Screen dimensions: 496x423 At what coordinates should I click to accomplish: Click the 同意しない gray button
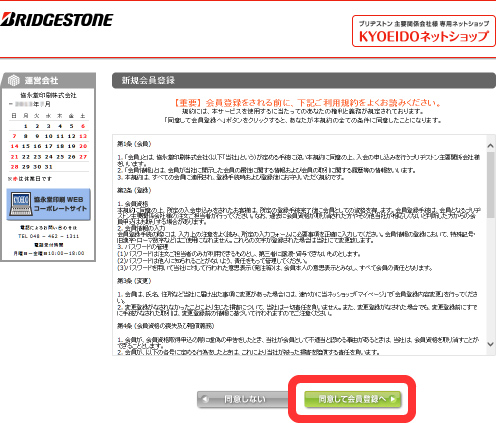(243, 399)
